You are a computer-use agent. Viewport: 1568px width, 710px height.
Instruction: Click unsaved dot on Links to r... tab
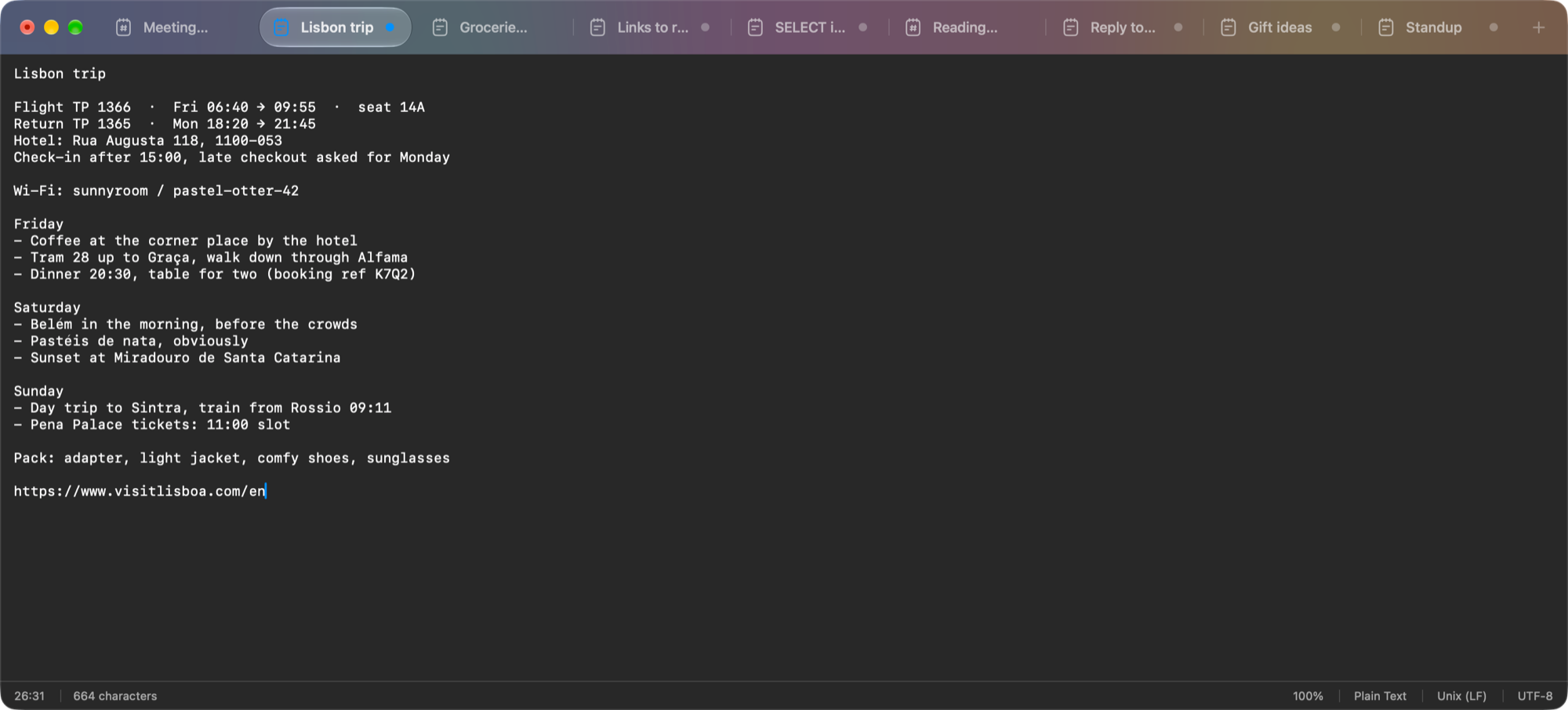pyautogui.click(x=705, y=27)
